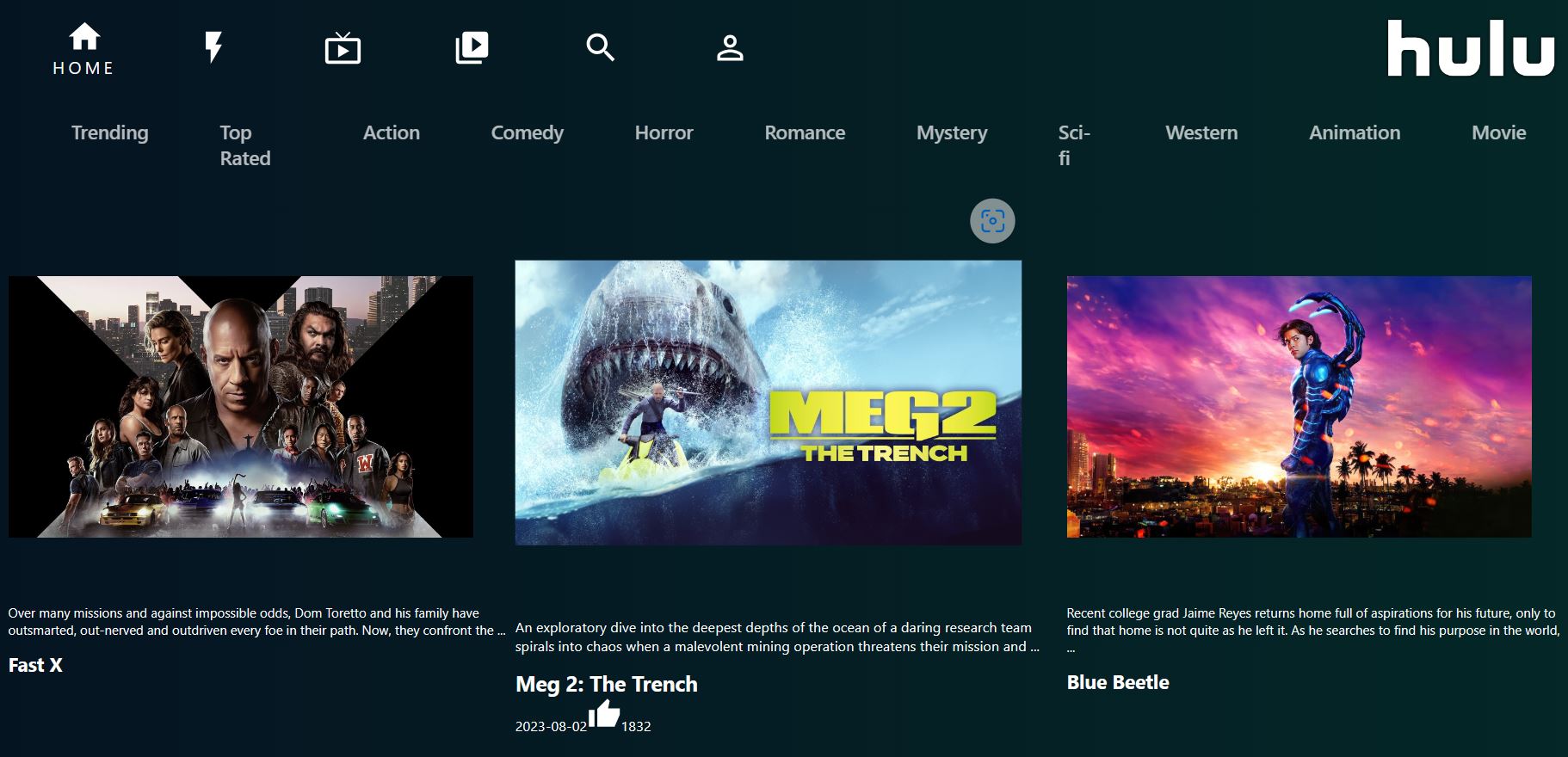Click the Blue Beetle title
The height and width of the screenshot is (757, 1568).
tap(1118, 682)
